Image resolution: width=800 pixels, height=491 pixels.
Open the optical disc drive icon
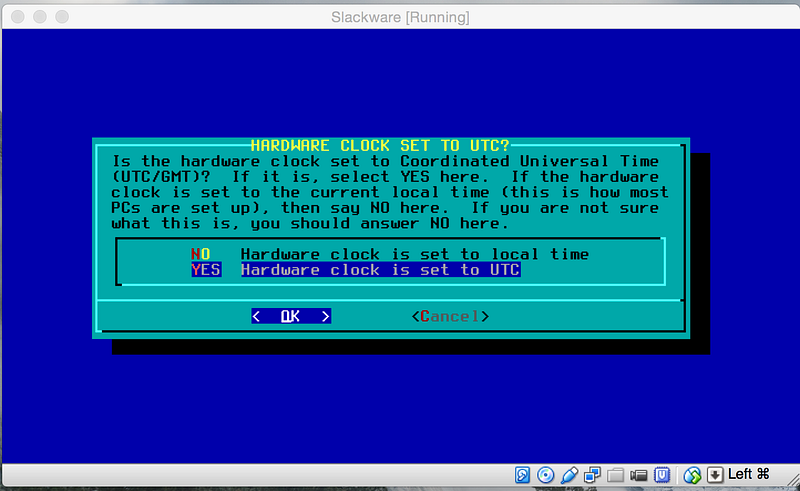545,475
